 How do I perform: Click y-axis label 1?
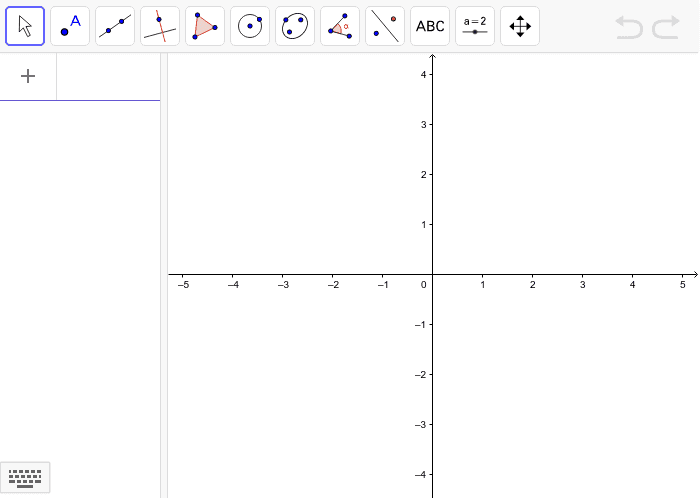424,225
